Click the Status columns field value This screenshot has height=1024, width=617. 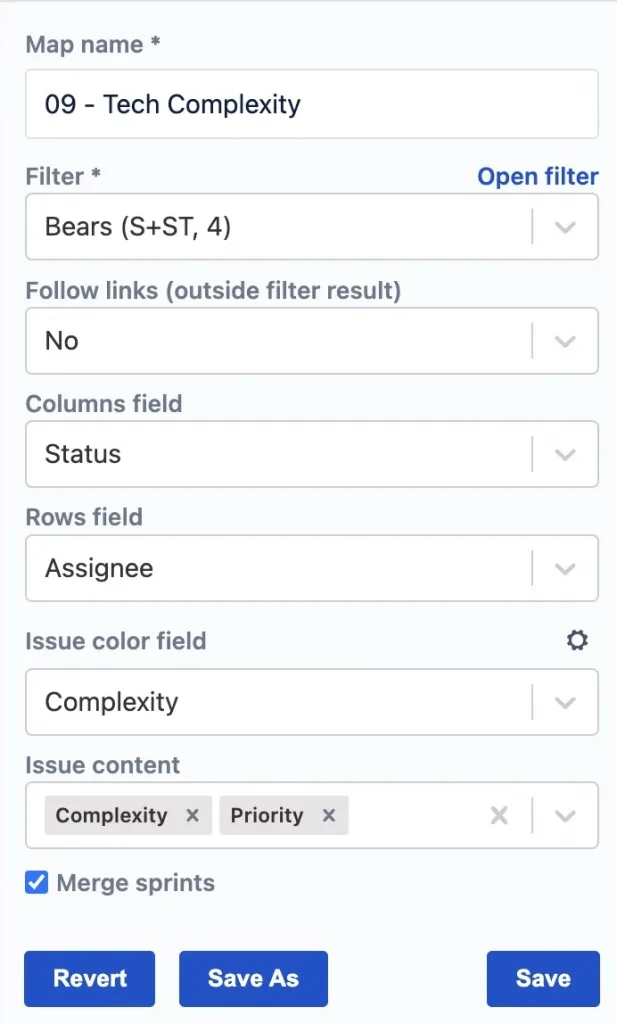click(x=83, y=454)
